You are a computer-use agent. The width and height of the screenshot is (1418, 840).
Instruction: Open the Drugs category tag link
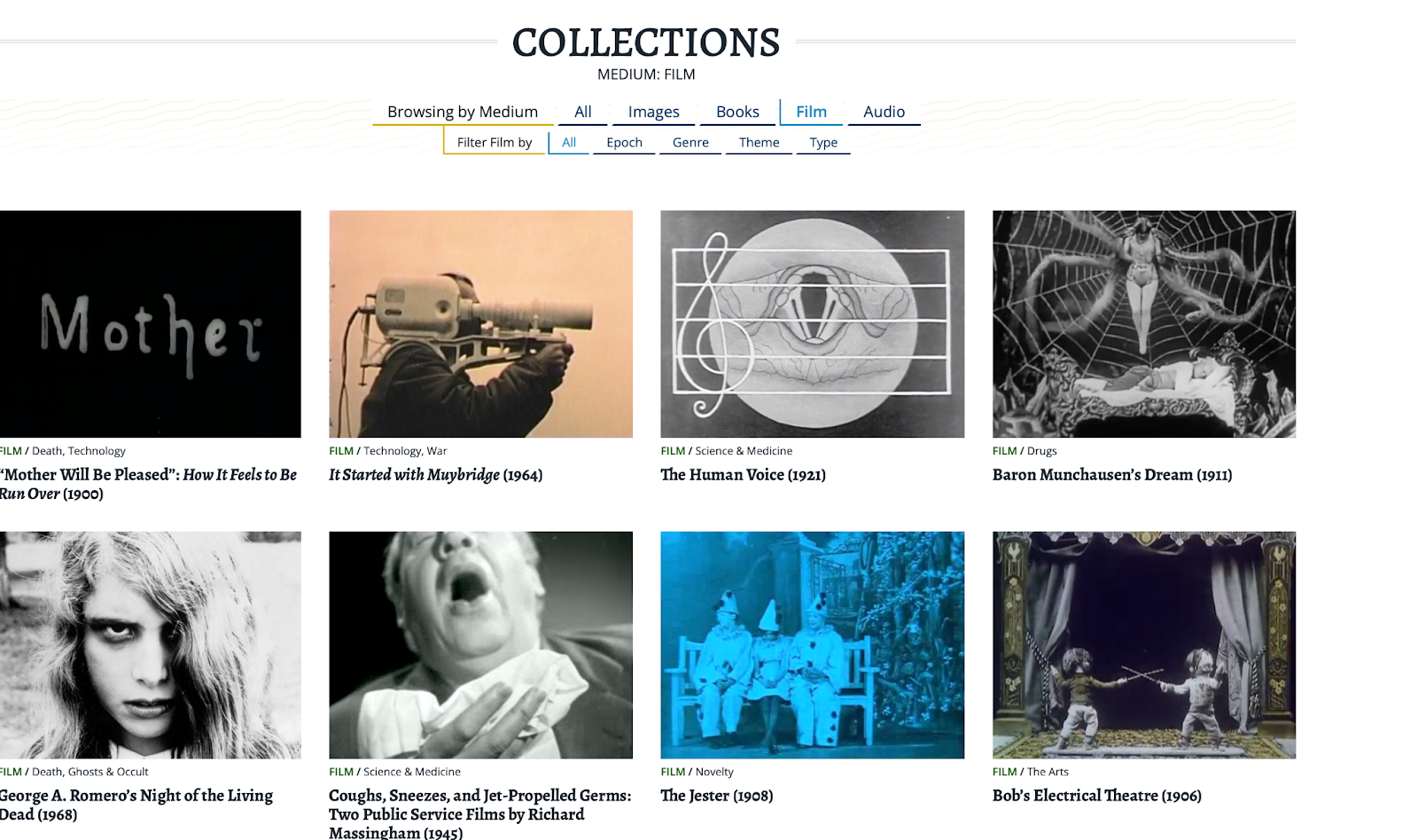tap(1042, 451)
